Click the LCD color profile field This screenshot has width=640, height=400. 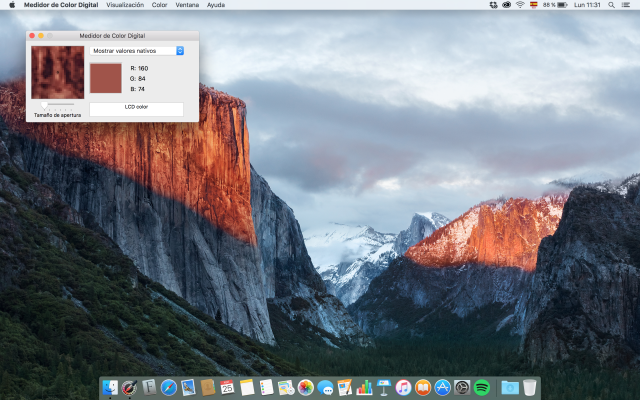pos(136,108)
